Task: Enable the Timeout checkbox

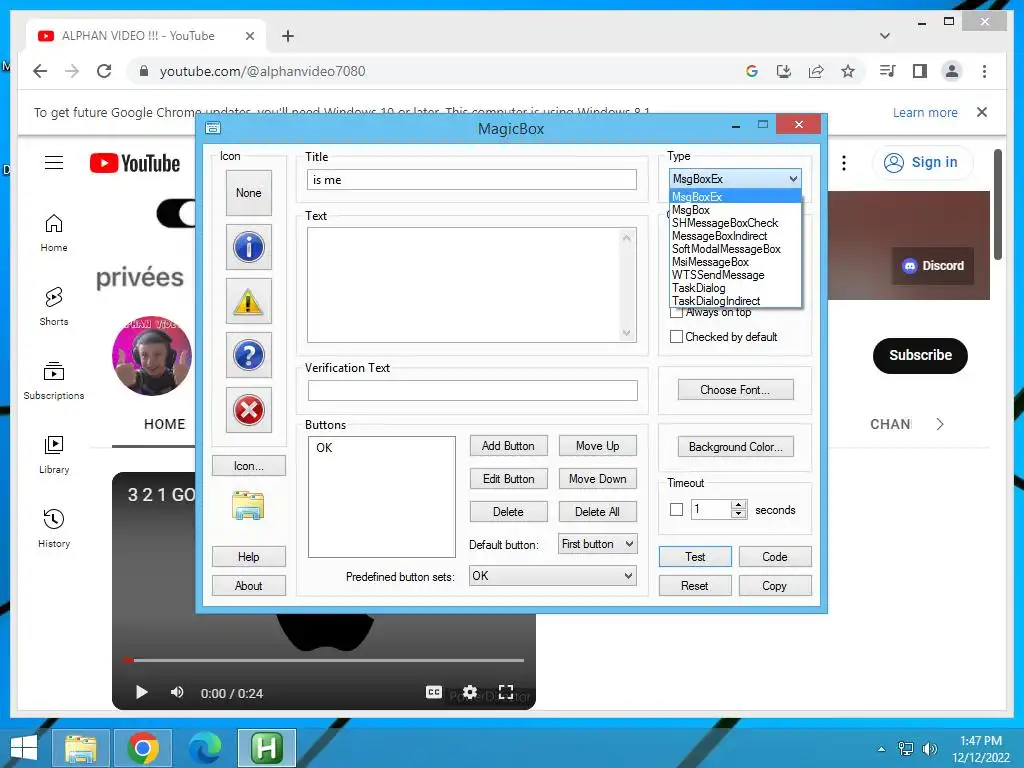Action: pos(677,509)
